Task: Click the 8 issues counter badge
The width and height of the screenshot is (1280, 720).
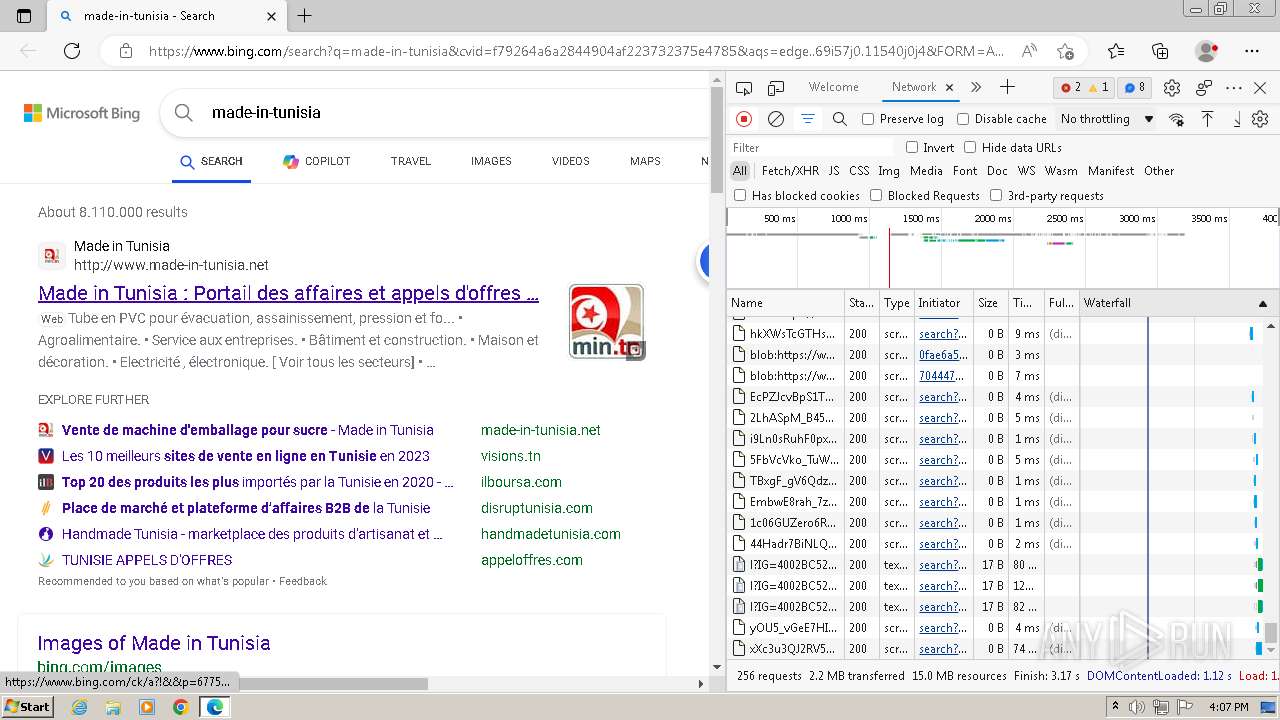Action: [x=1134, y=88]
